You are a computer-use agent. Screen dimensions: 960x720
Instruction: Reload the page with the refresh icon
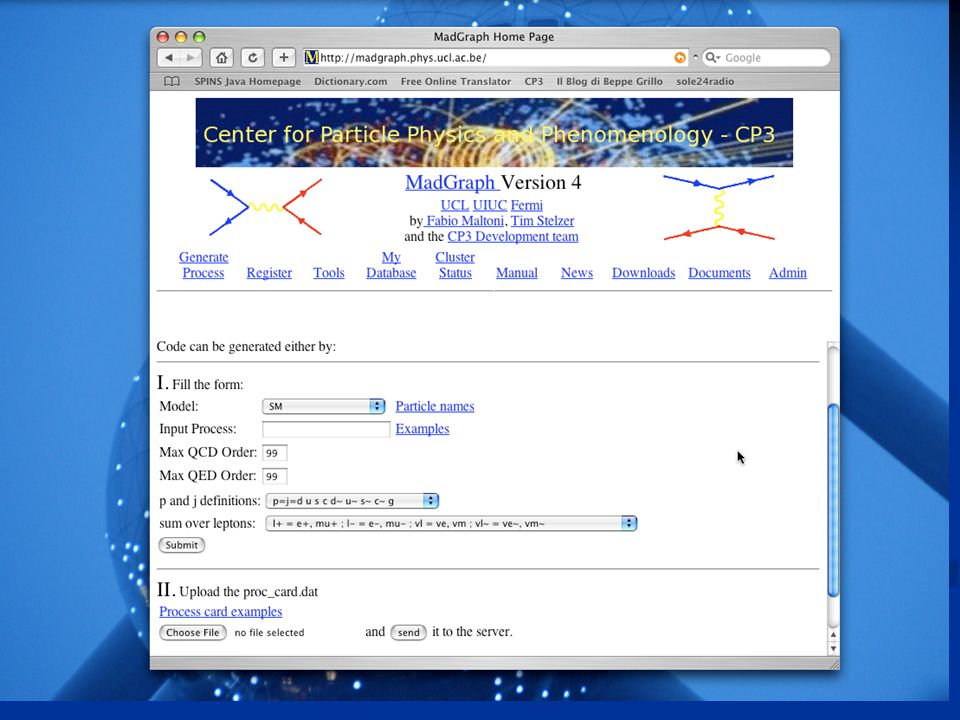tap(252, 58)
